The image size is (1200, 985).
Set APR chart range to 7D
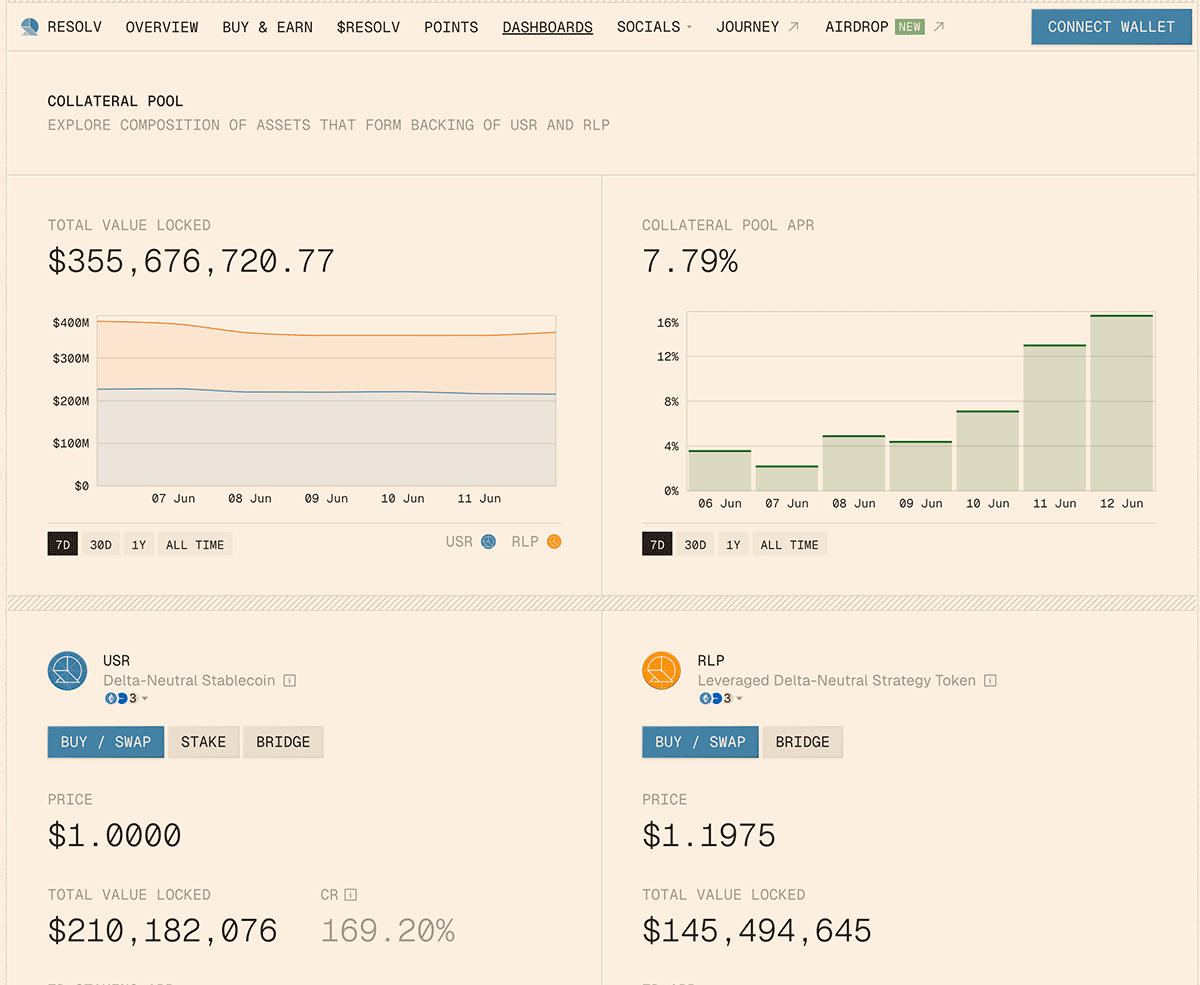(657, 545)
